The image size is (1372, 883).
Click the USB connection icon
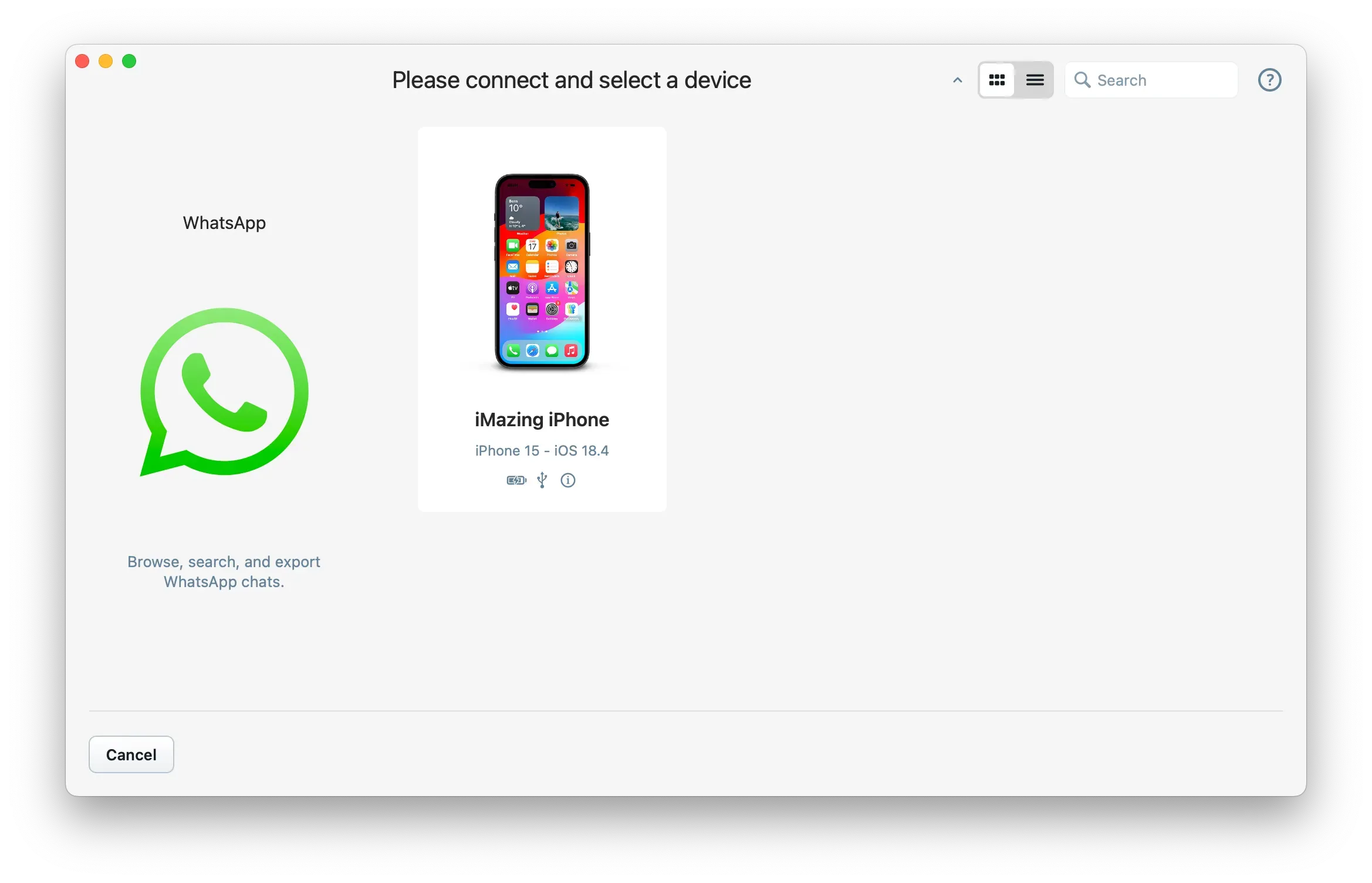tap(542, 480)
